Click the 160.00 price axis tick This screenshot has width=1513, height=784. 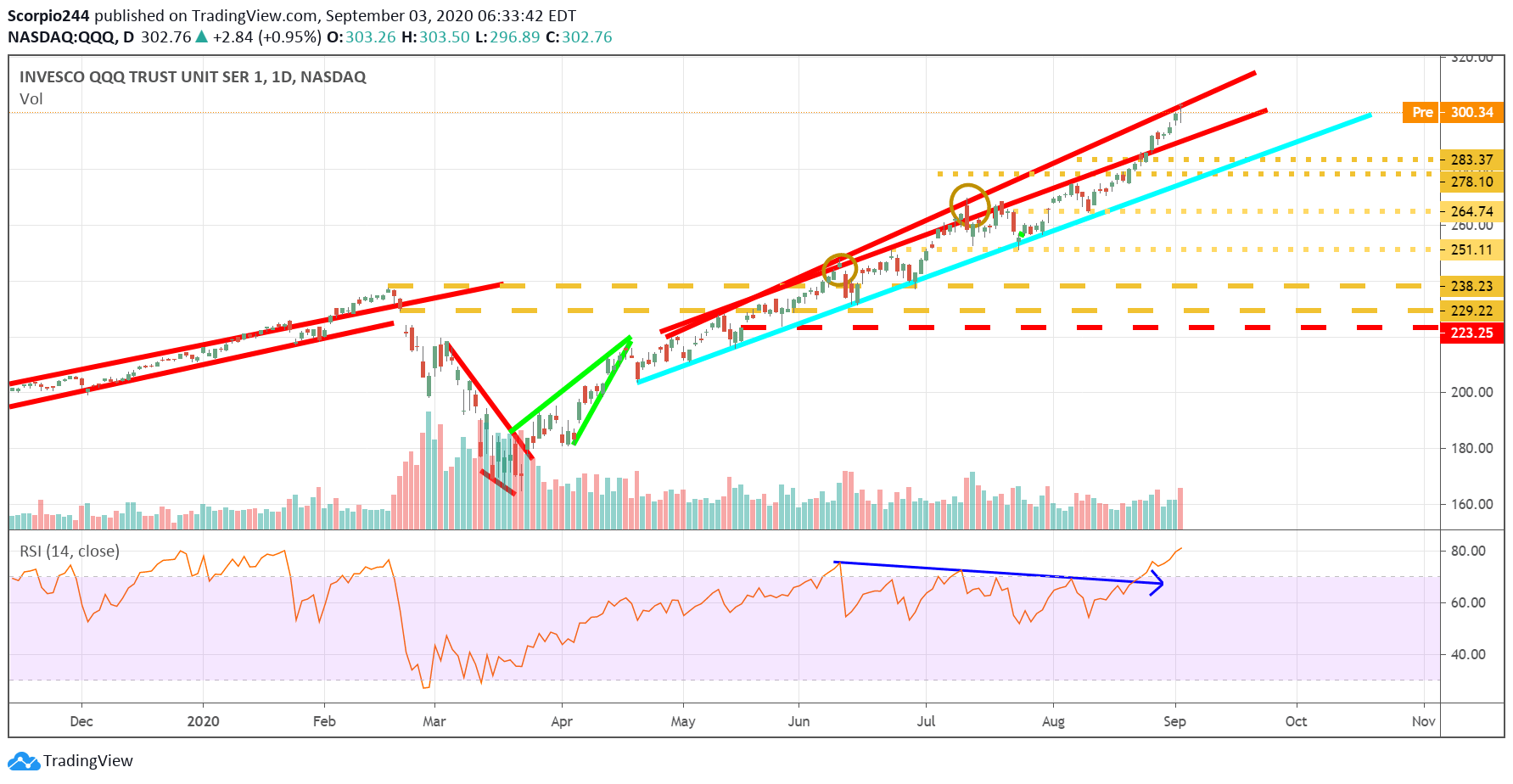[x=1471, y=504]
